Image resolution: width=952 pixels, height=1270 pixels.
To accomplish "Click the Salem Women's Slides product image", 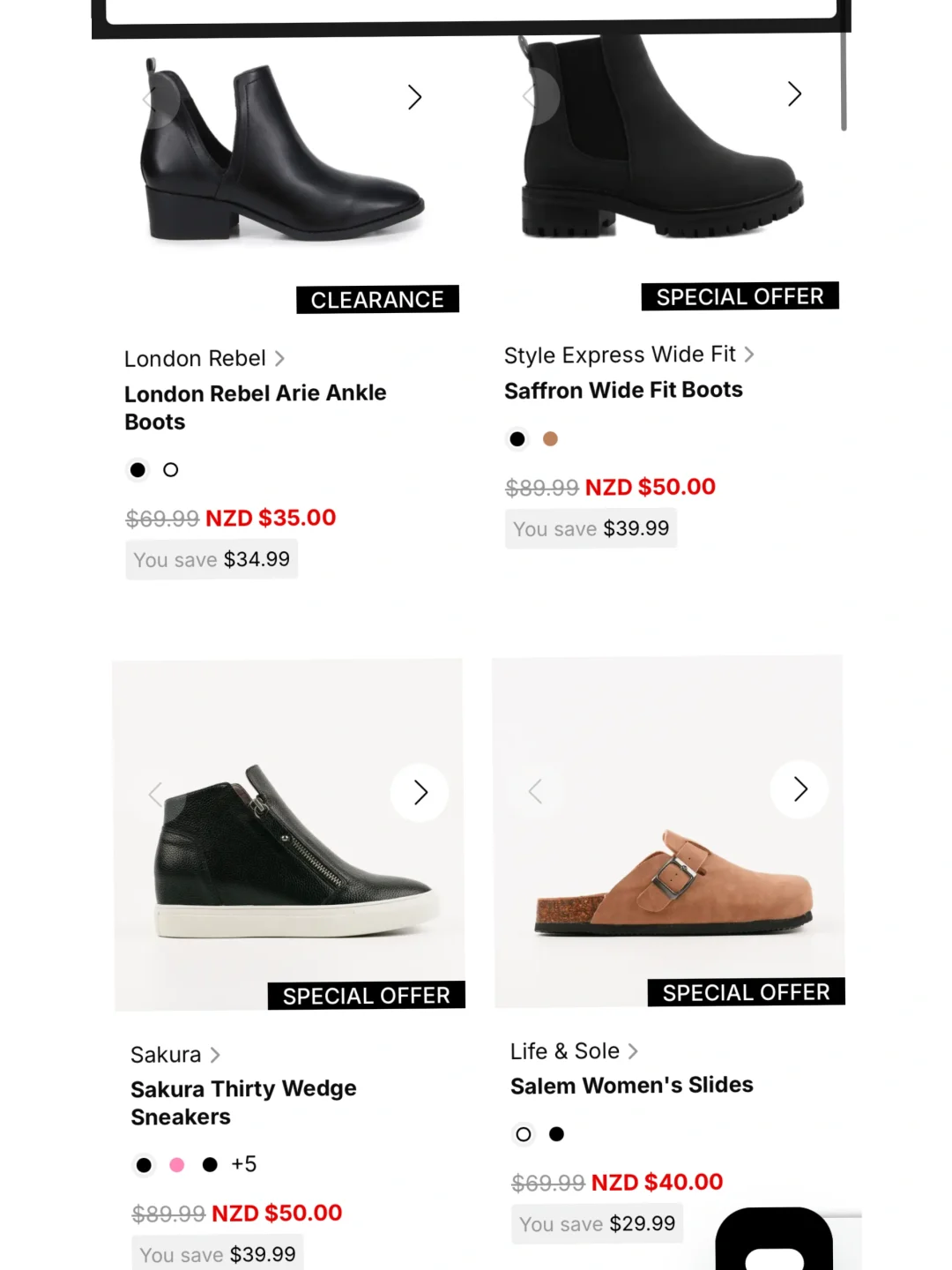I will pos(668,882).
